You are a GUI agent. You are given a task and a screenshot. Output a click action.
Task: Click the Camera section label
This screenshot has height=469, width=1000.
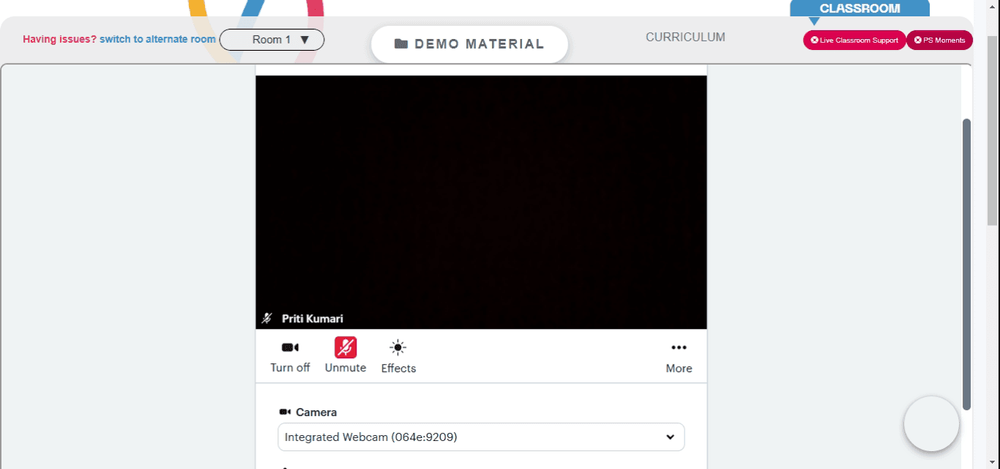(308, 412)
